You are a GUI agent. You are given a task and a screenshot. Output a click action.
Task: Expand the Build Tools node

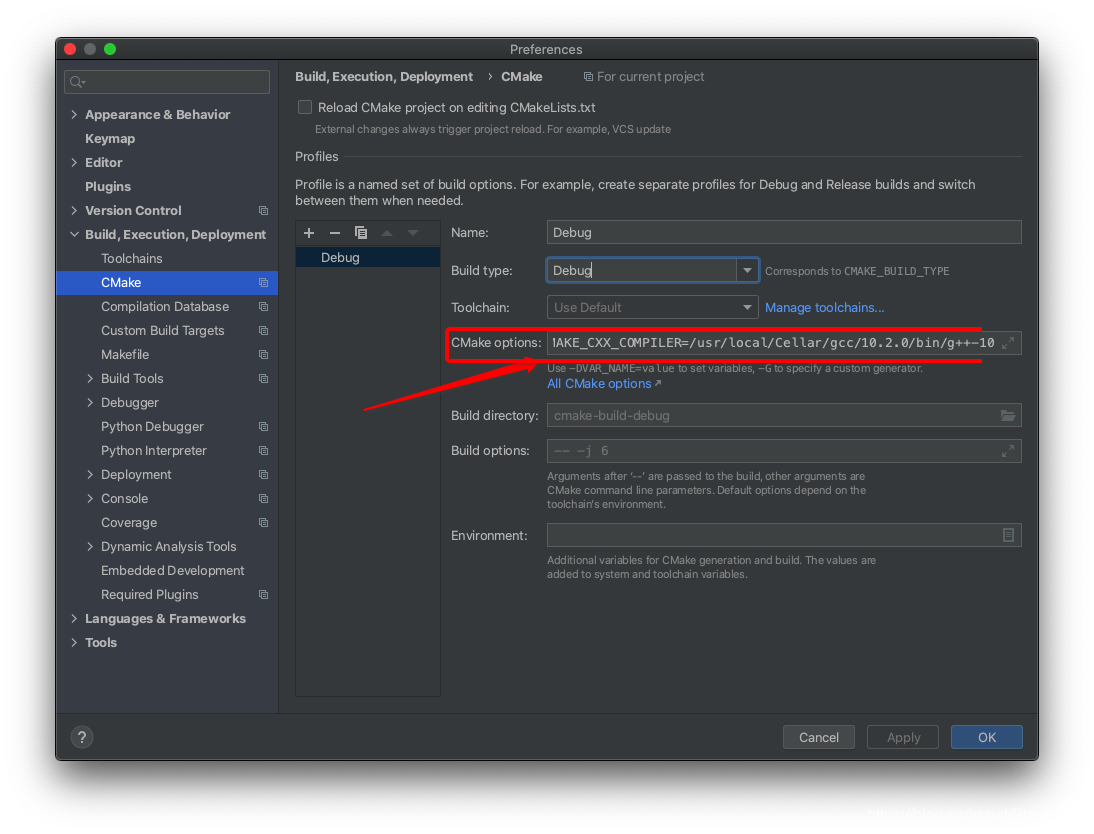click(x=90, y=378)
